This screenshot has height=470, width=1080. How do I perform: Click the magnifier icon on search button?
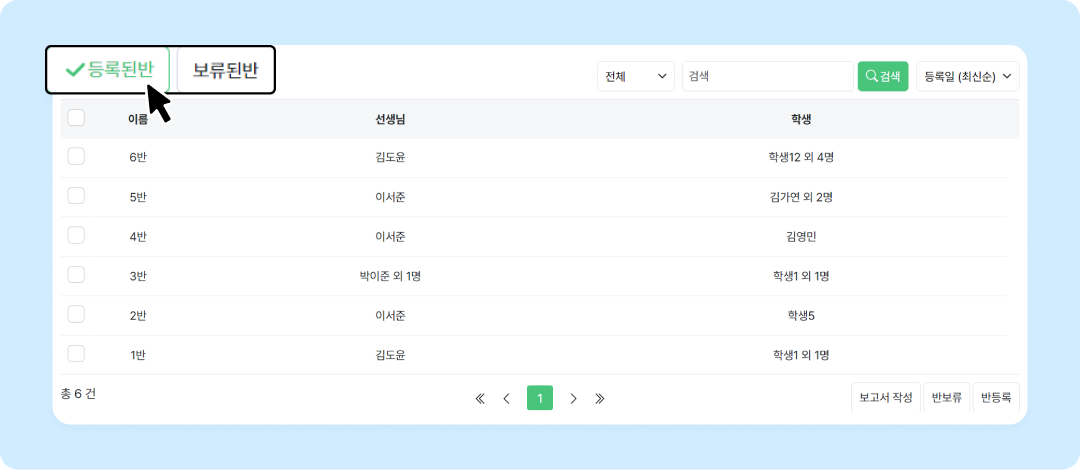(872, 76)
